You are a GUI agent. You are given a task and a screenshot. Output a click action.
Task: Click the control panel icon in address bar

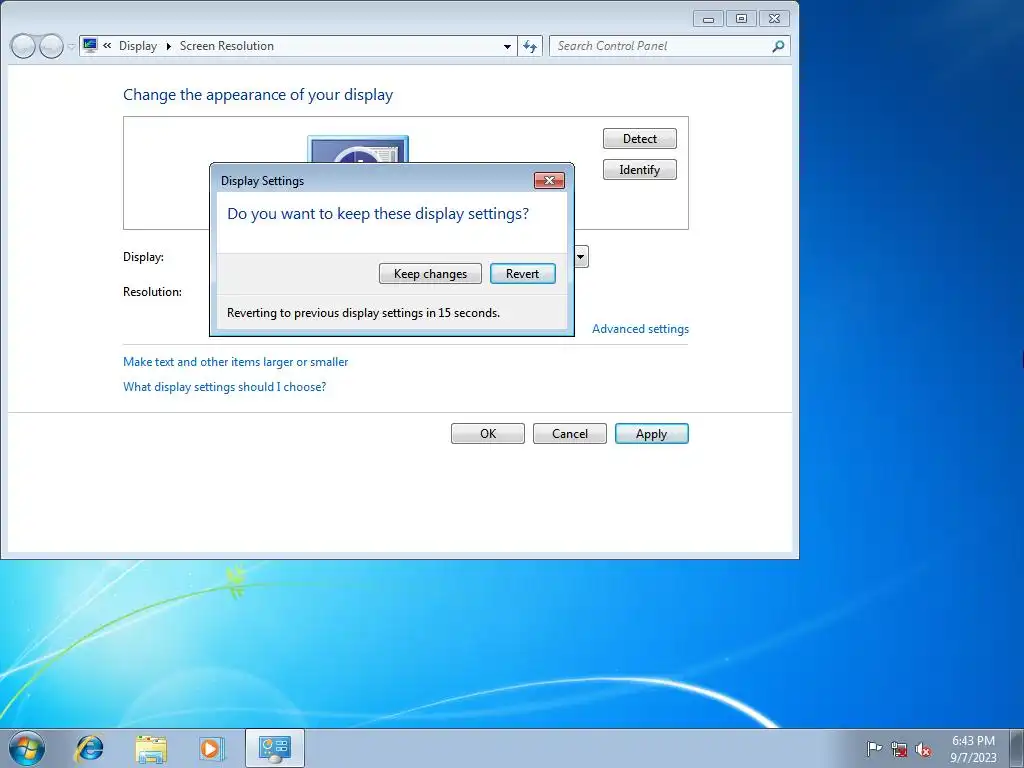(90, 46)
